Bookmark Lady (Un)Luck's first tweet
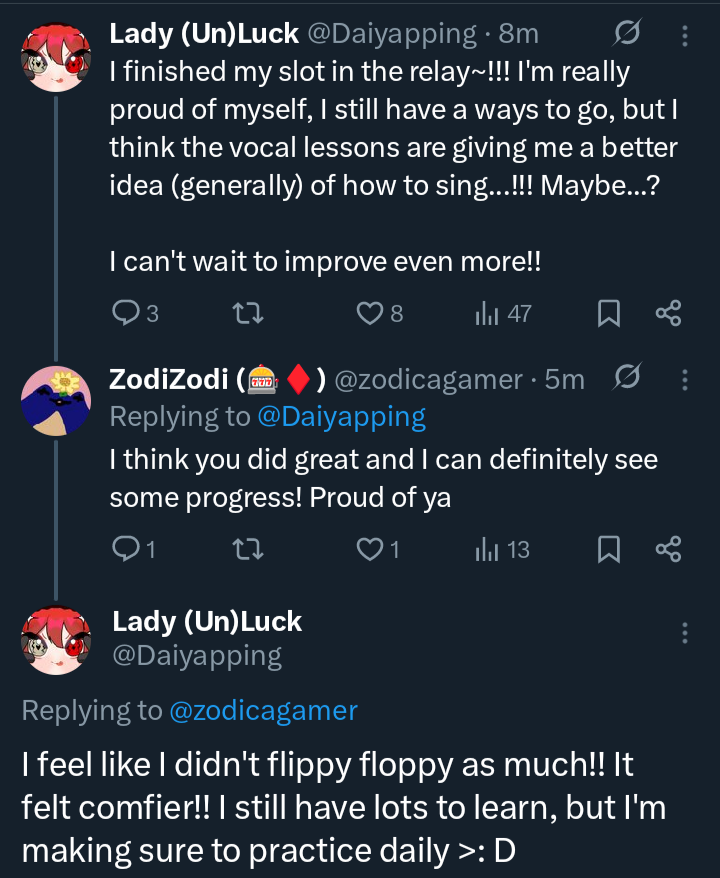This screenshot has height=878, width=720. pyautogui.click(x=608, y=314)
